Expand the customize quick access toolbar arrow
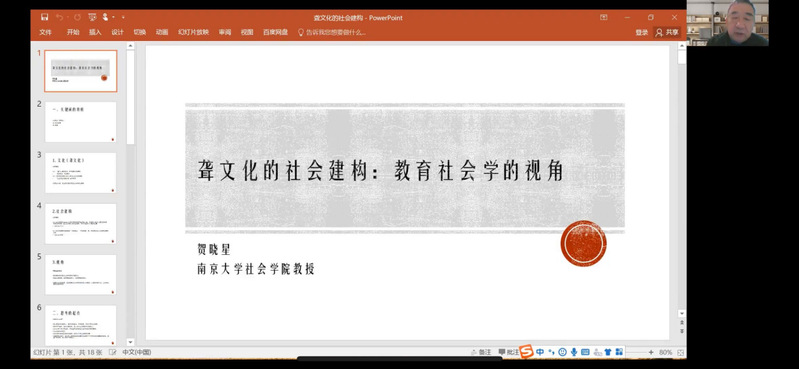This screenshot has height=369, width=799. pyautogui.click(x=123, y=17)
